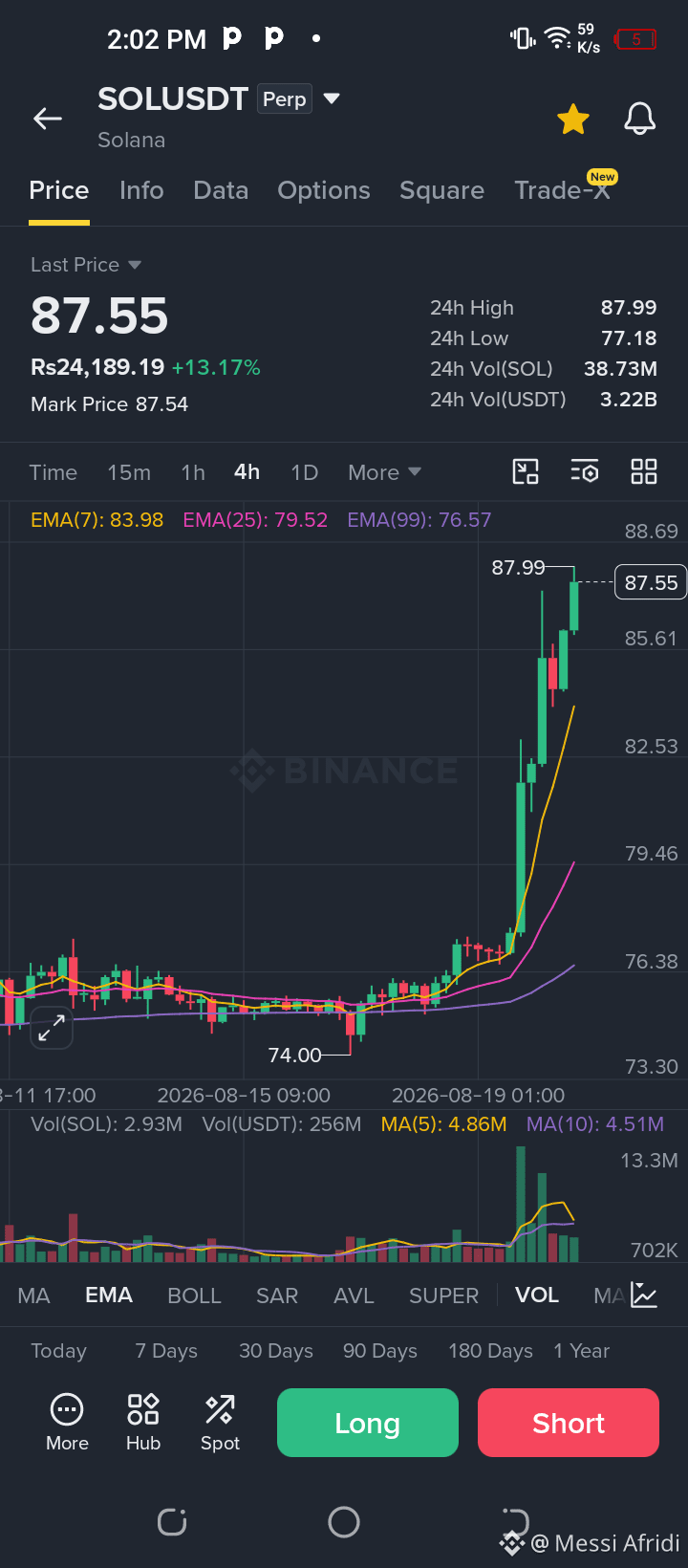Show the 7 Days range

(166, 1351)
